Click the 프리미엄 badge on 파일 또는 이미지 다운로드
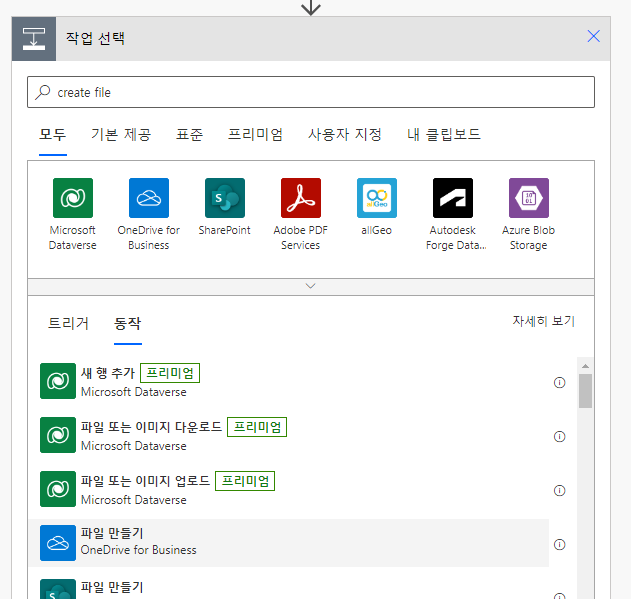This screenshot has height=599, width=631. tap(257, 427)
